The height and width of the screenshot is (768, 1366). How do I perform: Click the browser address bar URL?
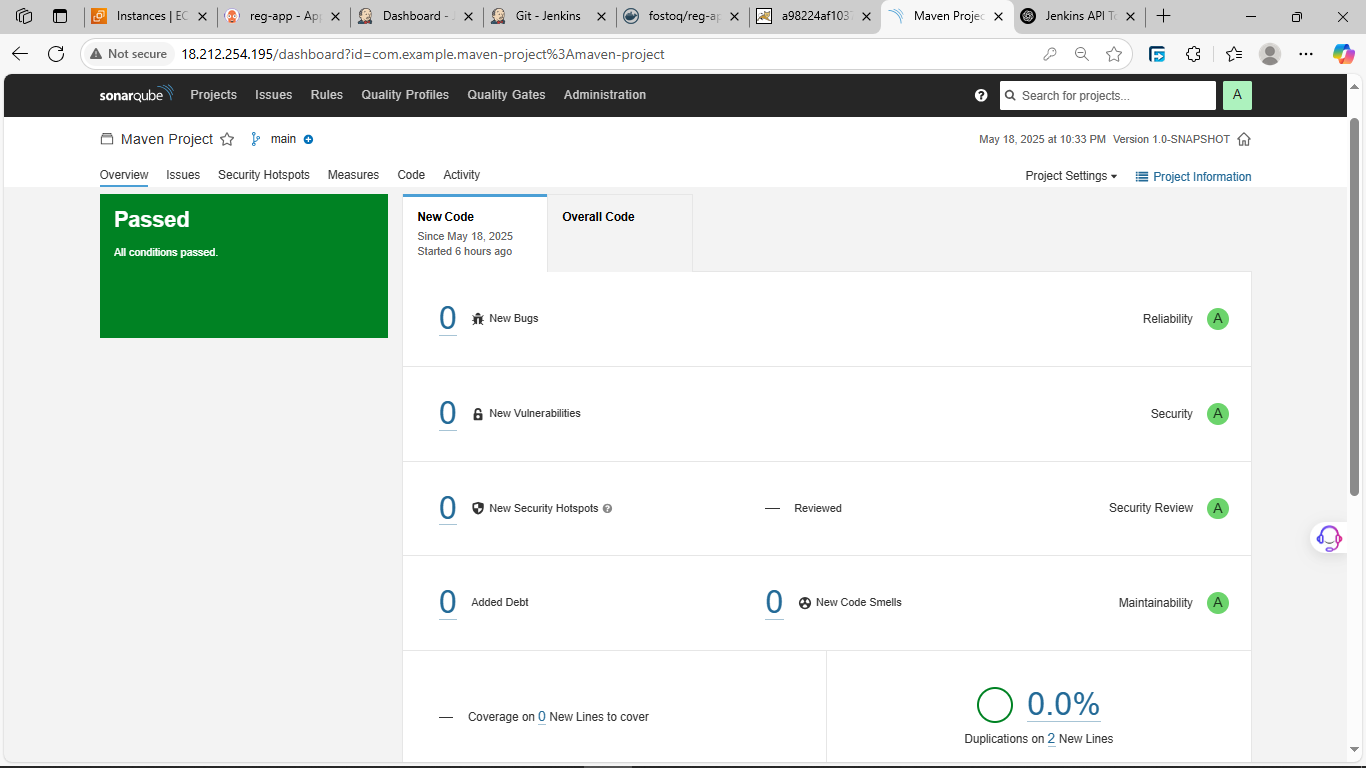point(422,54)
